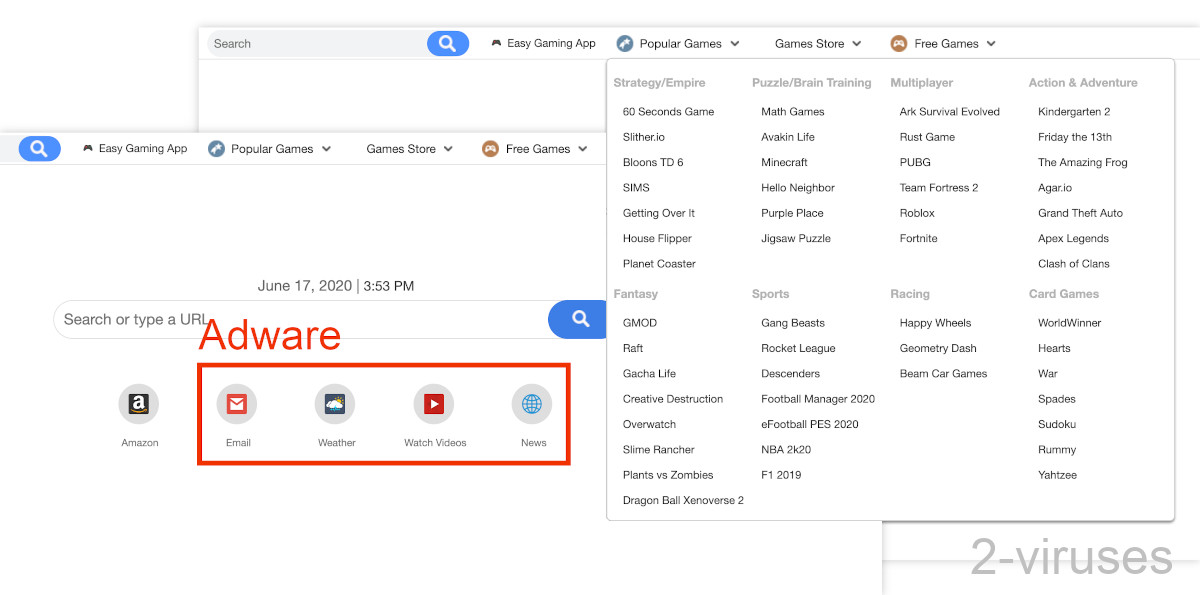Image resolution: width=1200 pixels, height=595 pixels.
Task: Click the Easy Gaming App controller icon in top bar
Action: coord(496,43)
